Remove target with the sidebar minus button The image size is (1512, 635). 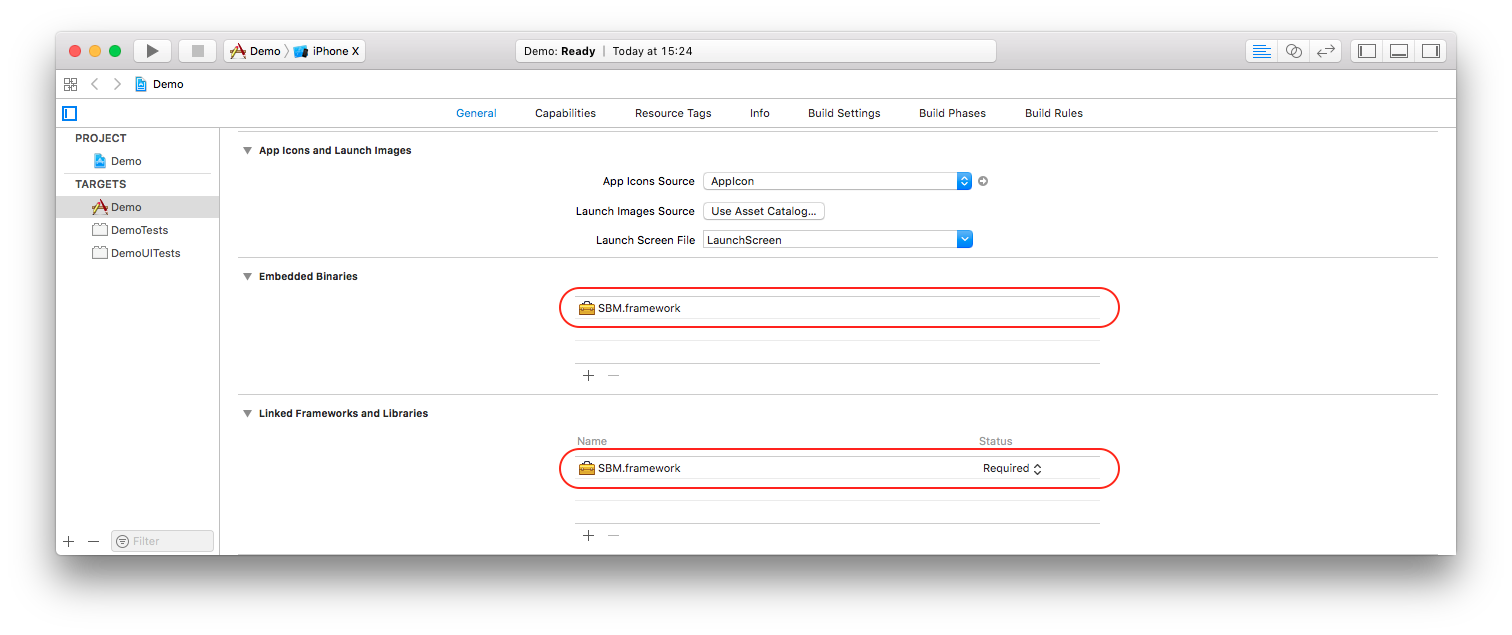click(x=94, y=541)
